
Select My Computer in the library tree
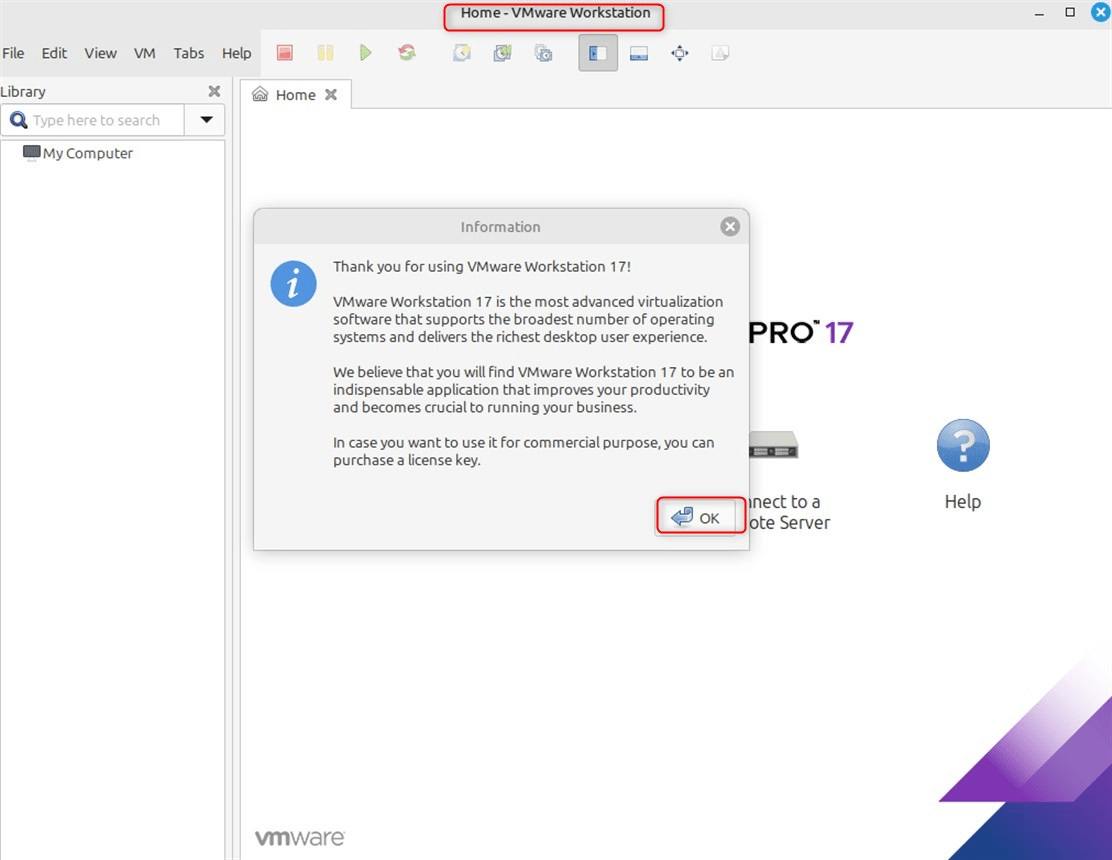click(x=78, y=153)
